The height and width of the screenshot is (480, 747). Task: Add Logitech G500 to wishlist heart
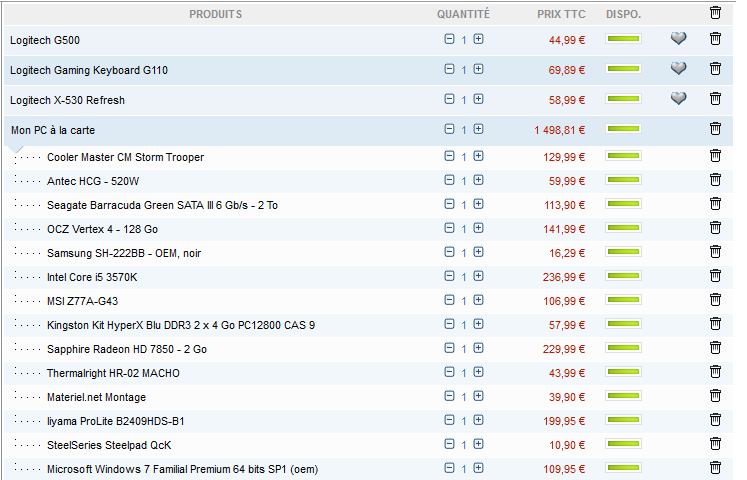[x=679, y=39]
